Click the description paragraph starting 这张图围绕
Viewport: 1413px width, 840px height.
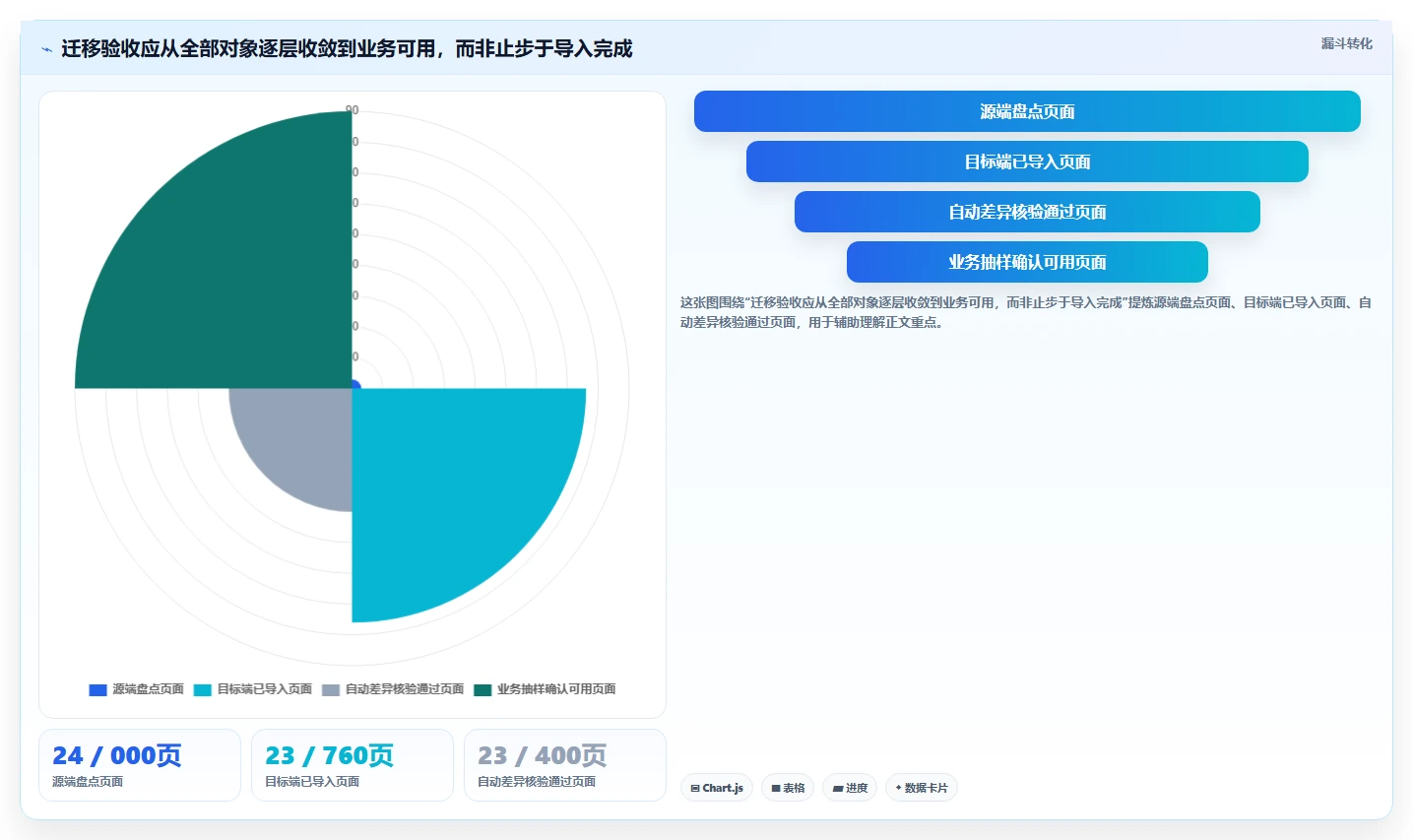[x=1026, y=312]
